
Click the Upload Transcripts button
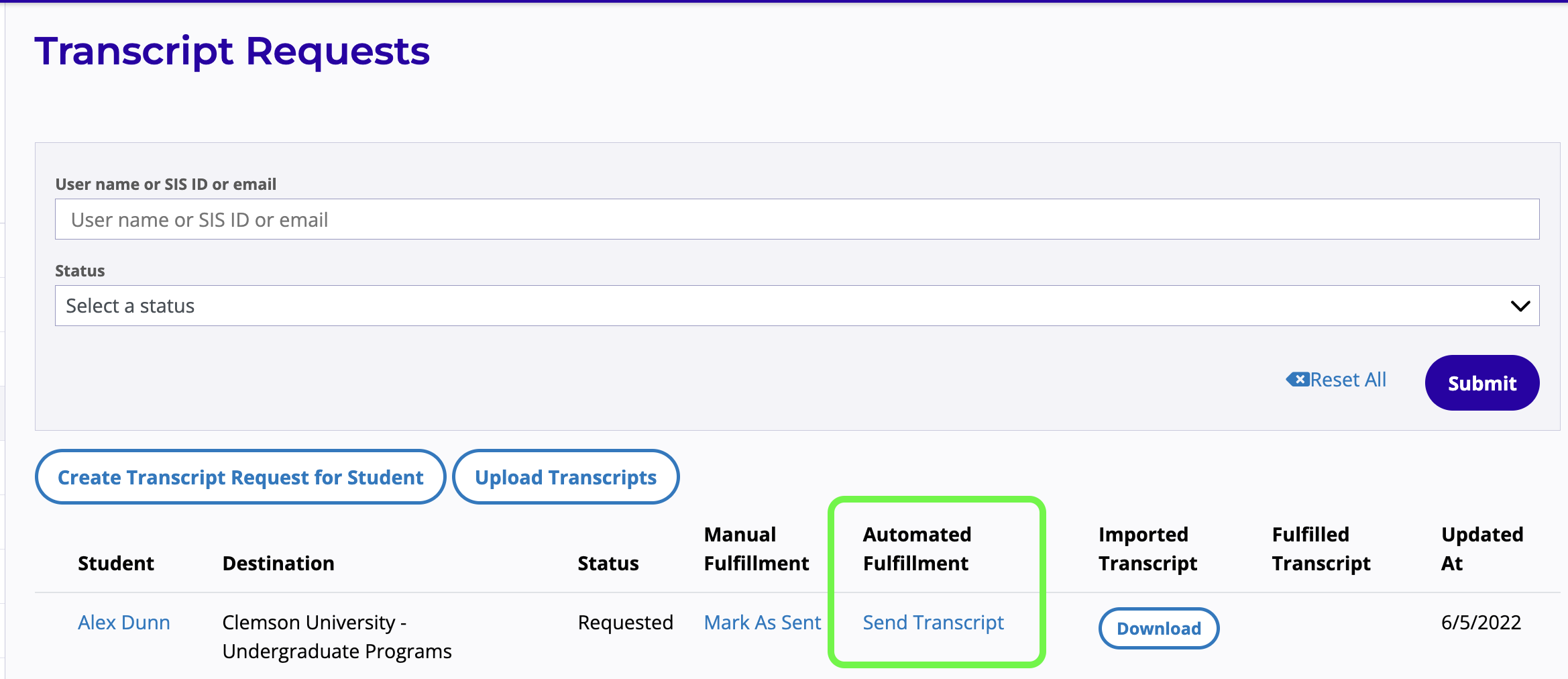point(565,477)
